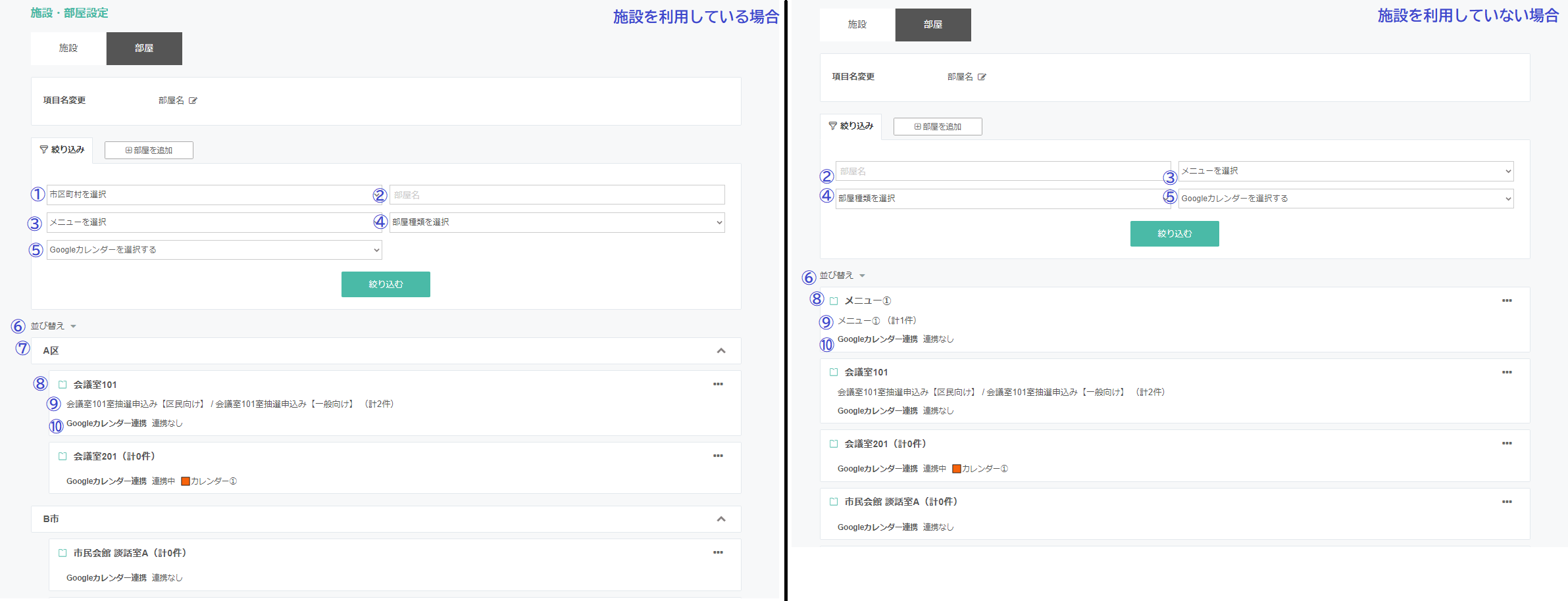
Task: Click 項目名変更 label in right panel
Action: click(x=853, y=77)
